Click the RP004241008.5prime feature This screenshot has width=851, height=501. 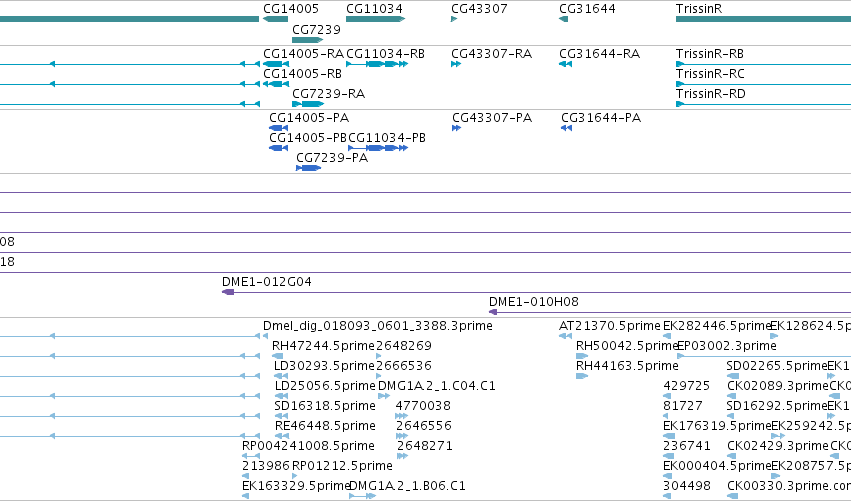[x=251, y=456]
